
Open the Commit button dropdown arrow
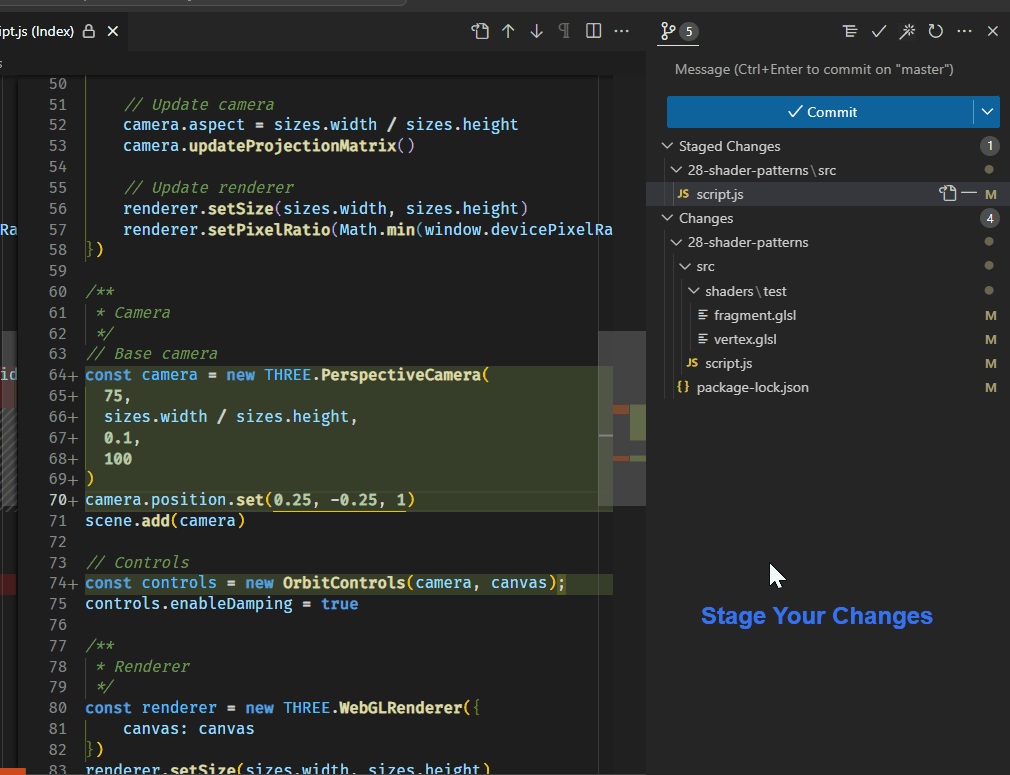pyautogui.click(x=987, y=112)
